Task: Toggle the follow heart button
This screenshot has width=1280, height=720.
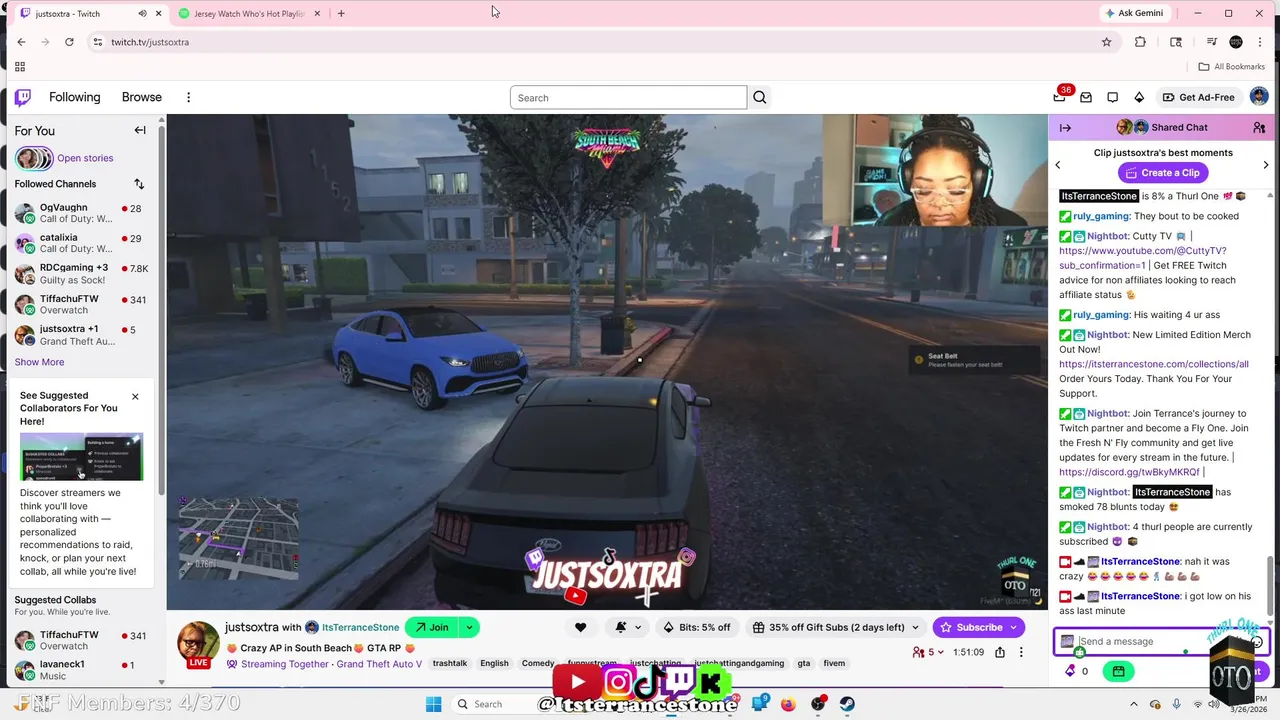Action: click(x=580, y=627)
